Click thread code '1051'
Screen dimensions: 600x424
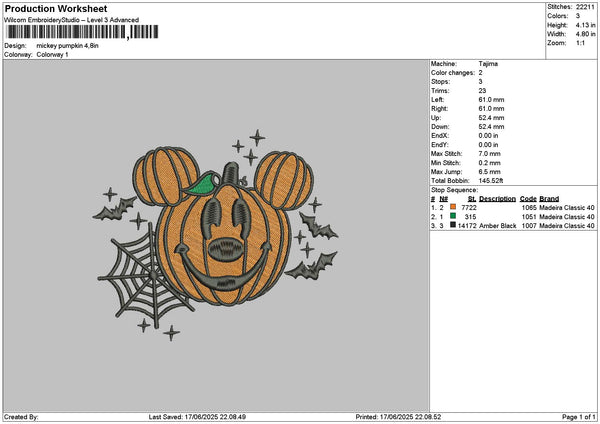[x=529, y=217]
